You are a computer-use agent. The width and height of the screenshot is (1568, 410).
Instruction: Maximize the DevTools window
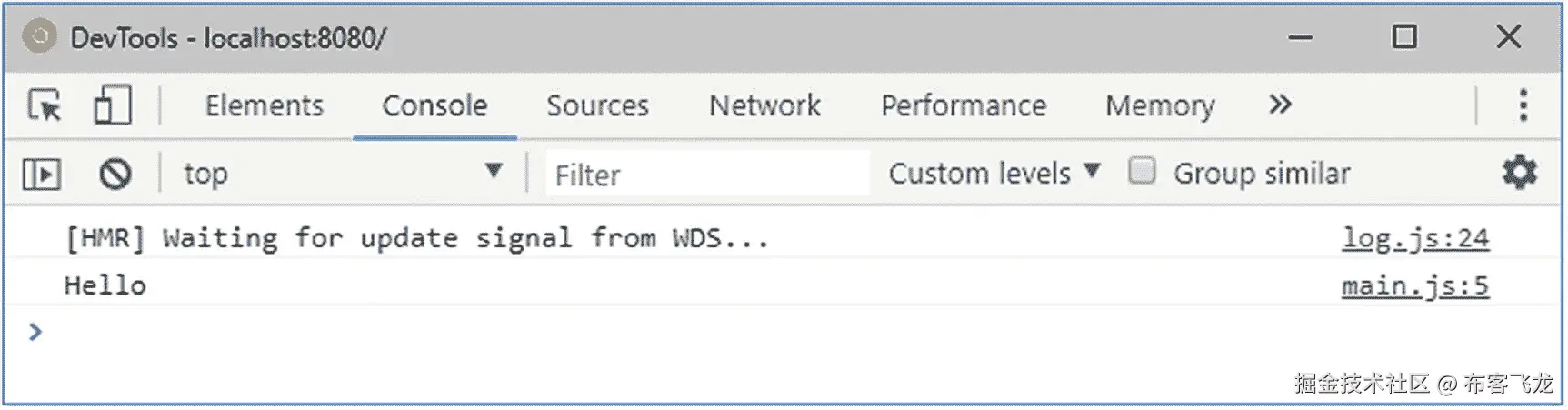[1404, 37]
